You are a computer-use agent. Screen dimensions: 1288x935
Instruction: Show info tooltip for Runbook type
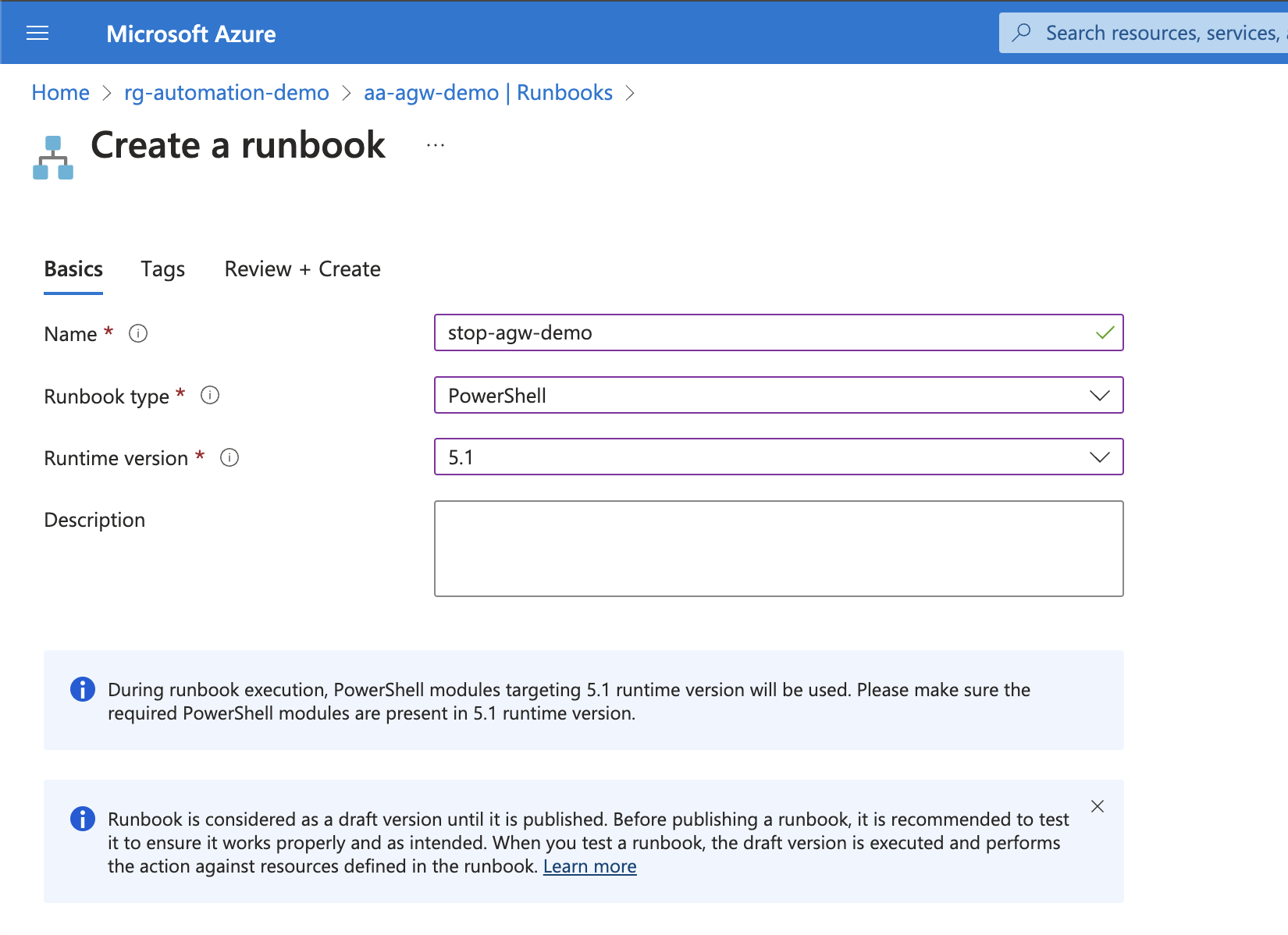(x=210, y=395)
